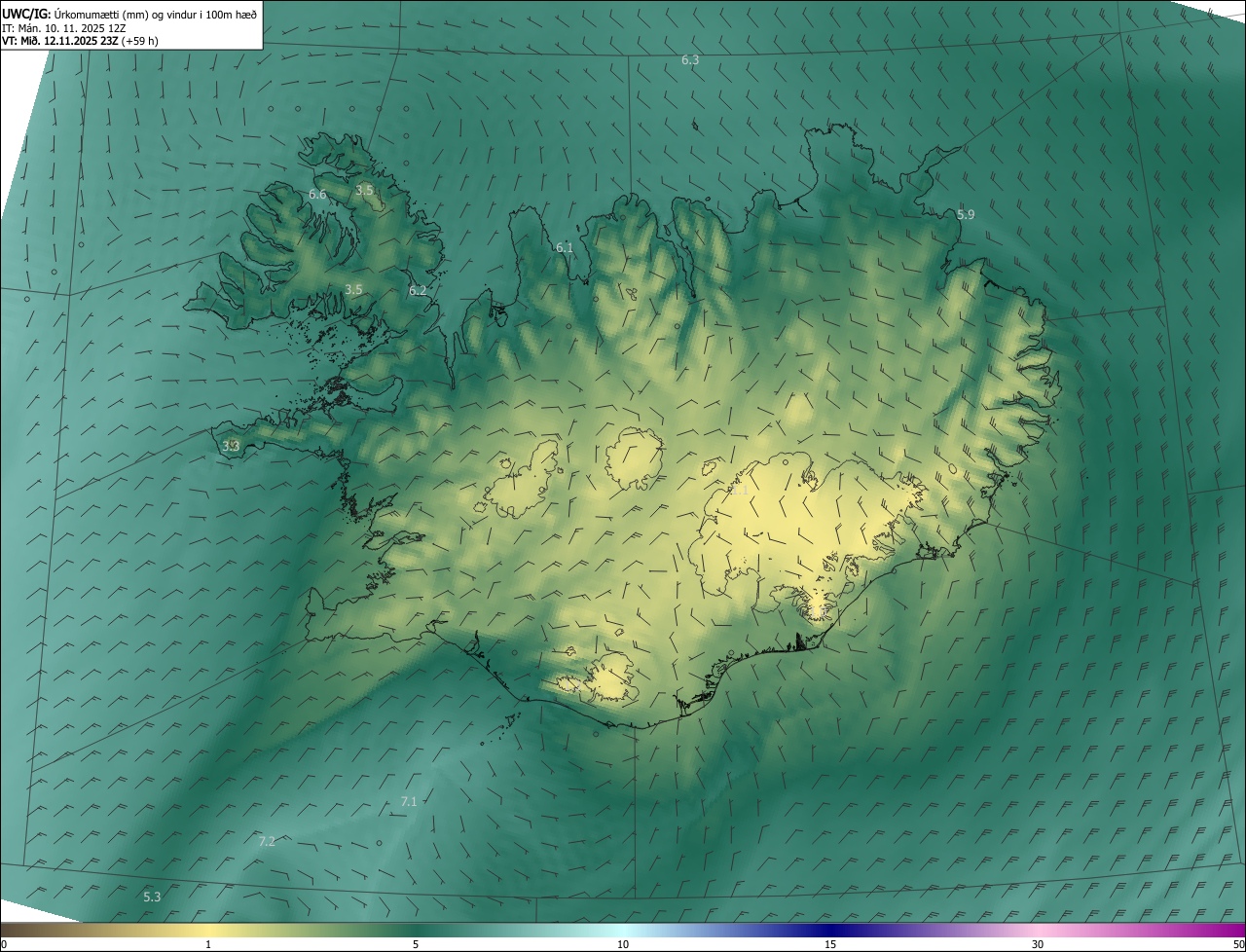Select the IT initial time line
Image resolution: width=1246 pixels, height=952 pixels.
(65, 28)
